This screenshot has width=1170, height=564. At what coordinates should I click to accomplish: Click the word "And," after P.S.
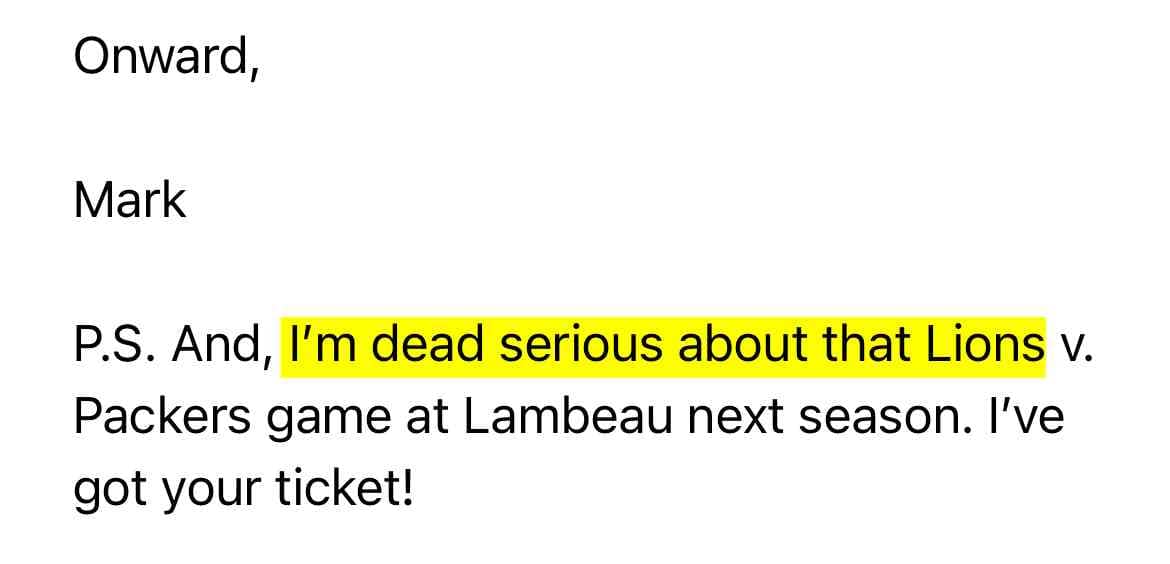coord(223,346)
